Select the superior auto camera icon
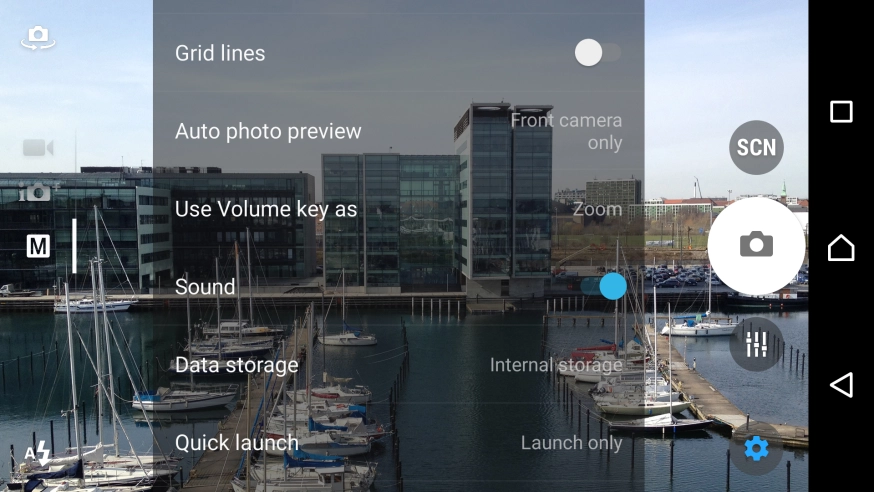Image resolution: width=874 pixels, height=492 pixels. coord(38,192)
